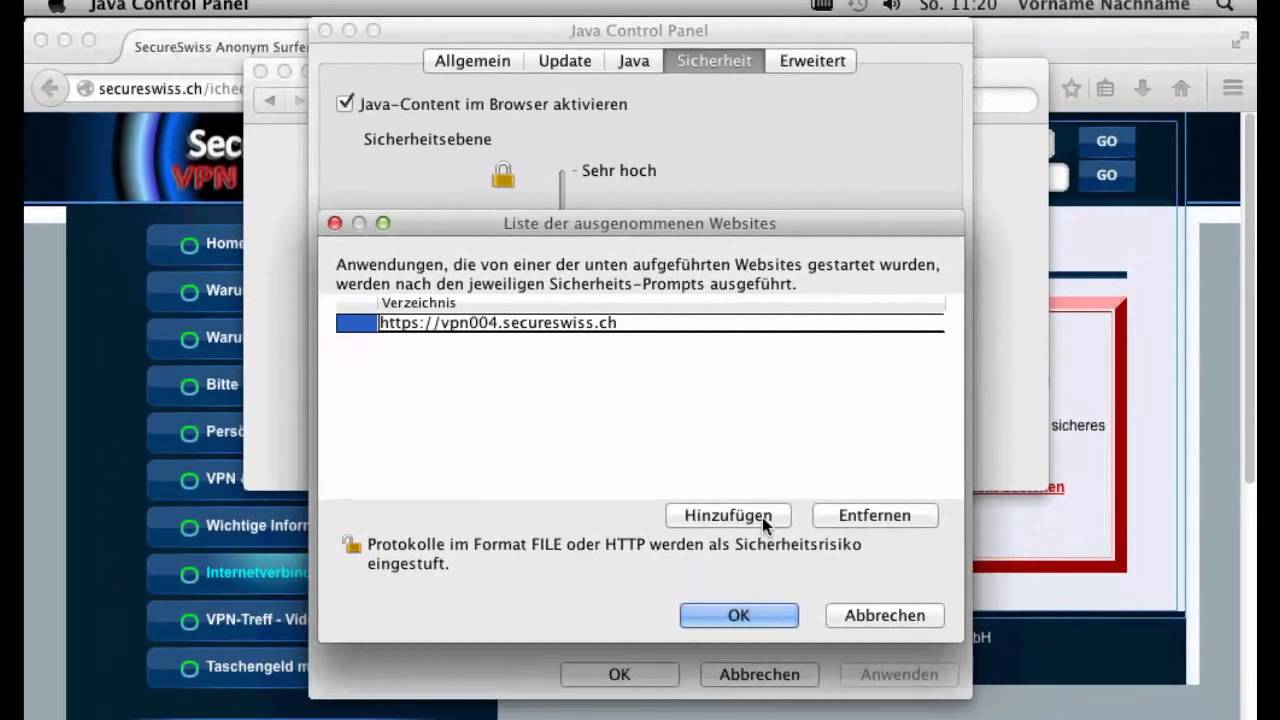Click the Hinzufügen button
Viewport: 1280px width, 720px height.
click(x=728, y=515)
